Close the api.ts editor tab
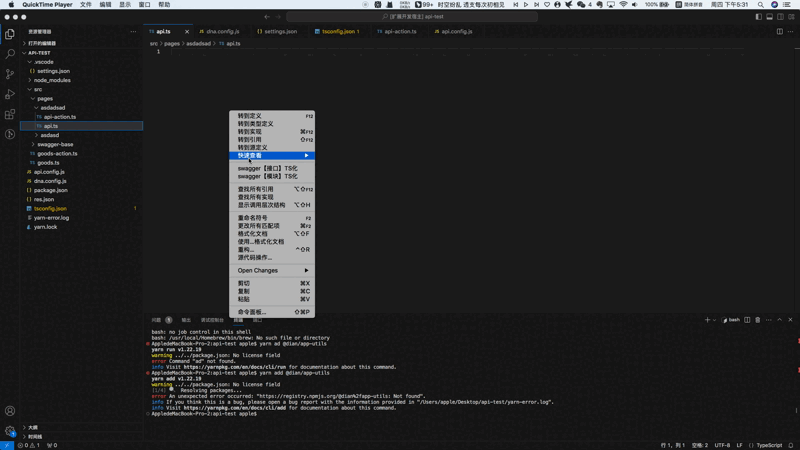Viewport: 800px width, 450px height. coord(187,32)
